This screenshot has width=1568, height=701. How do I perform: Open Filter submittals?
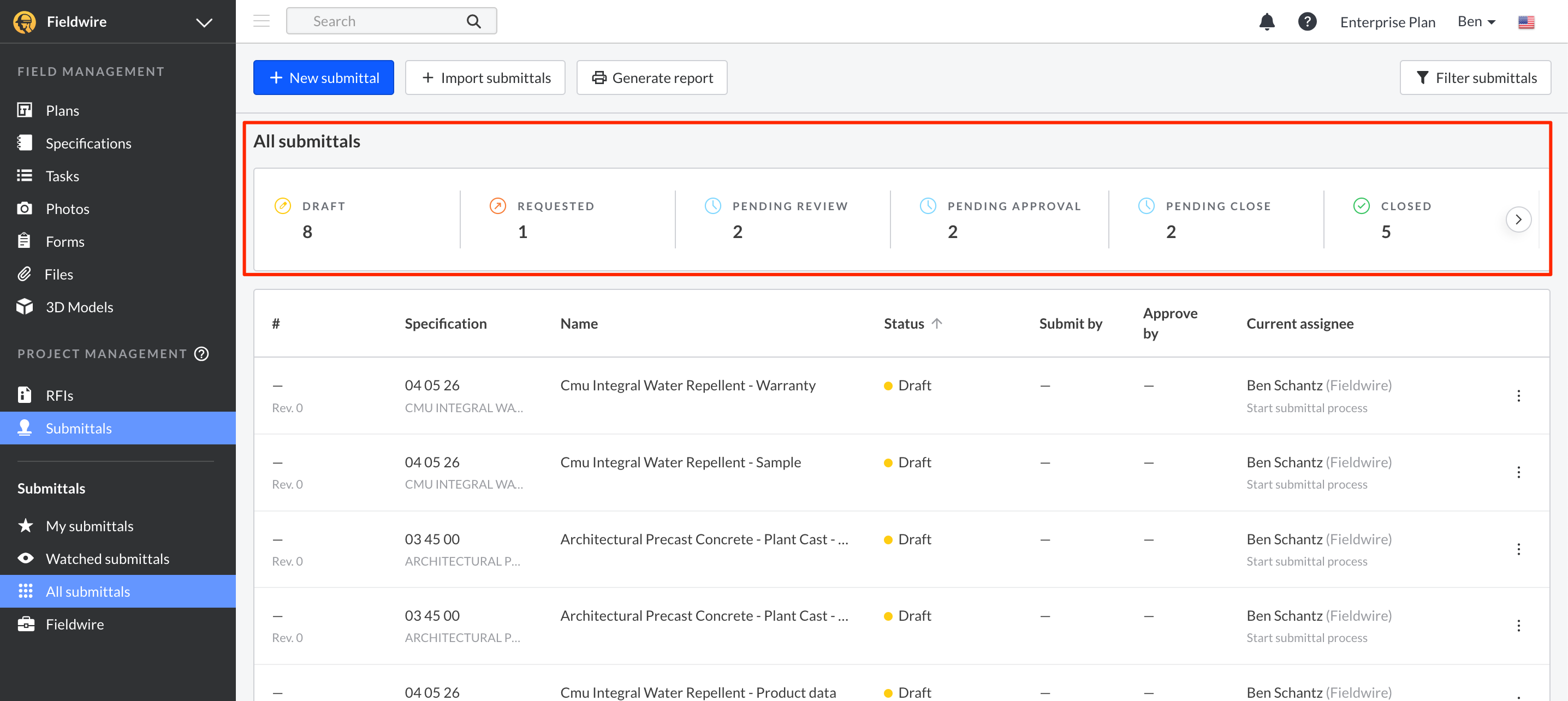coord(1475,78)
